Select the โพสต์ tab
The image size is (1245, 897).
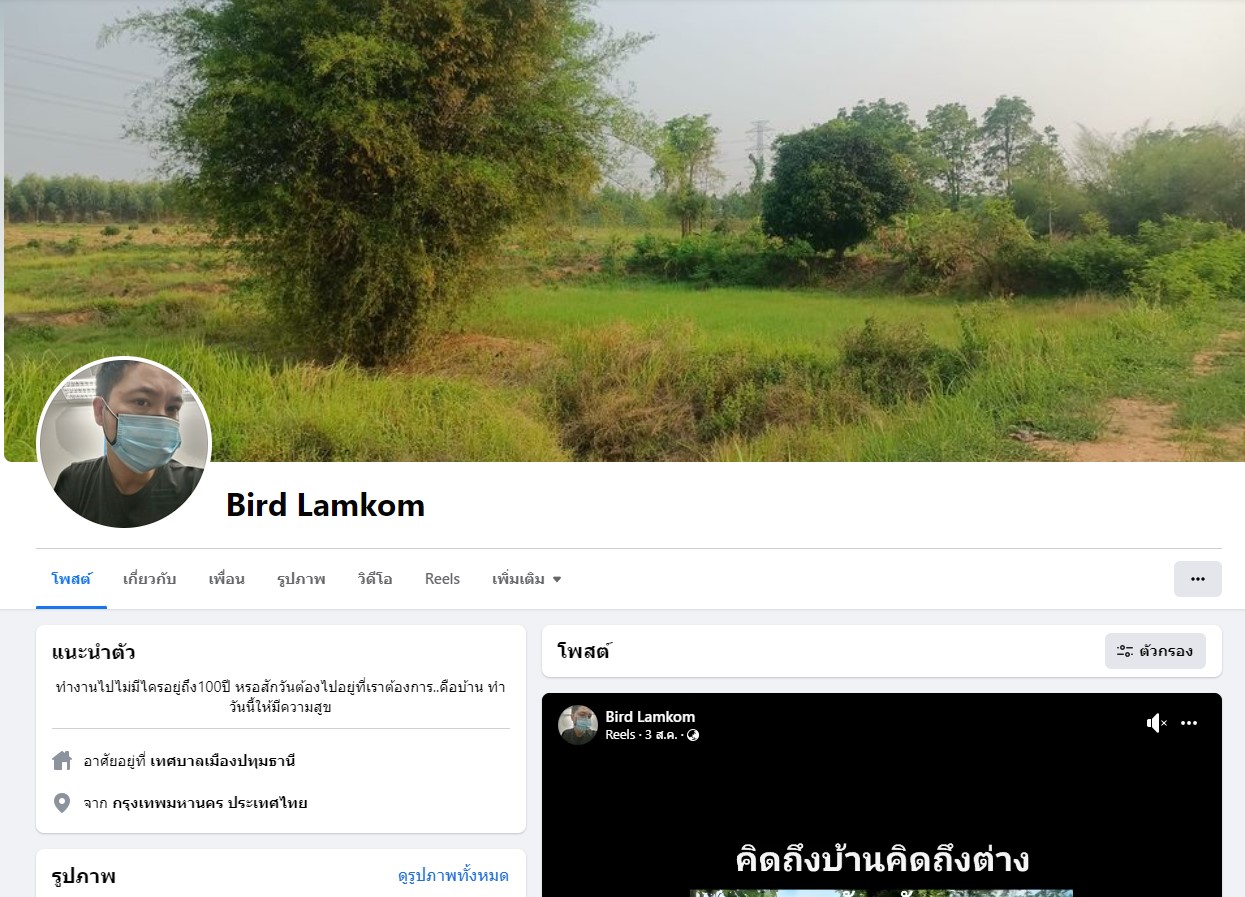coord(71,579)
